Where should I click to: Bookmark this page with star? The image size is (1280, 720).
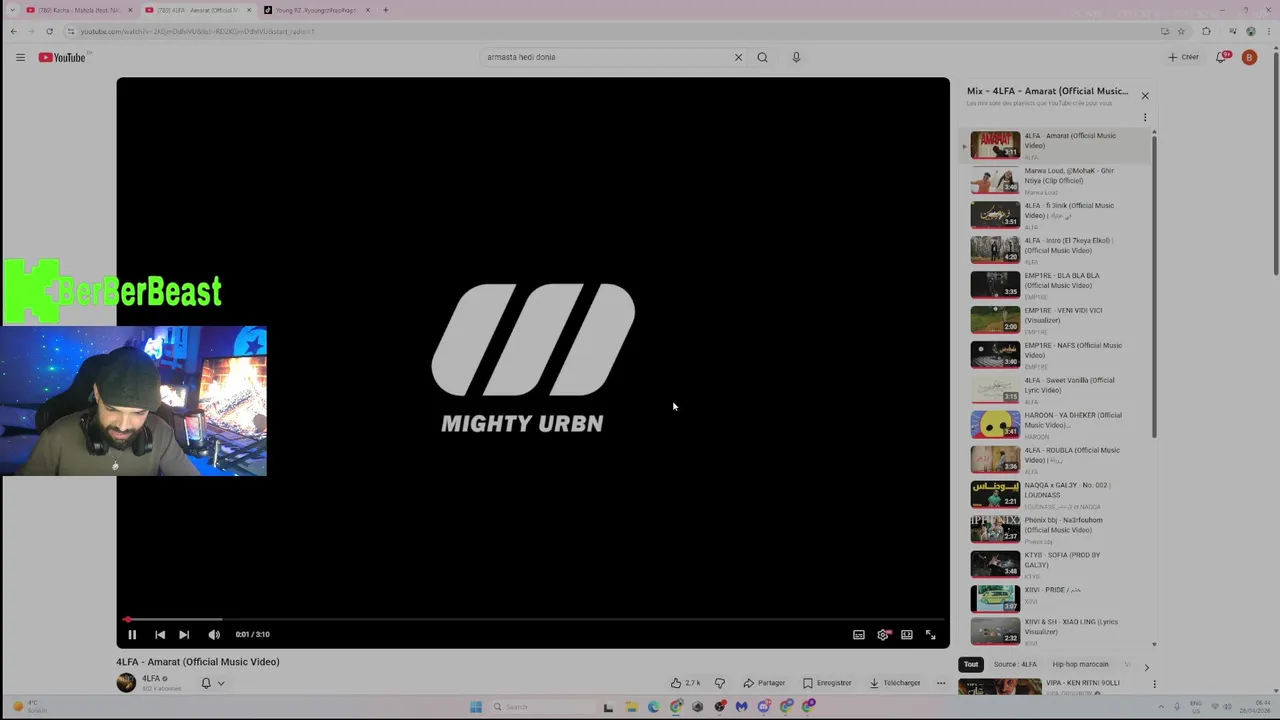tap(1181, 31)
